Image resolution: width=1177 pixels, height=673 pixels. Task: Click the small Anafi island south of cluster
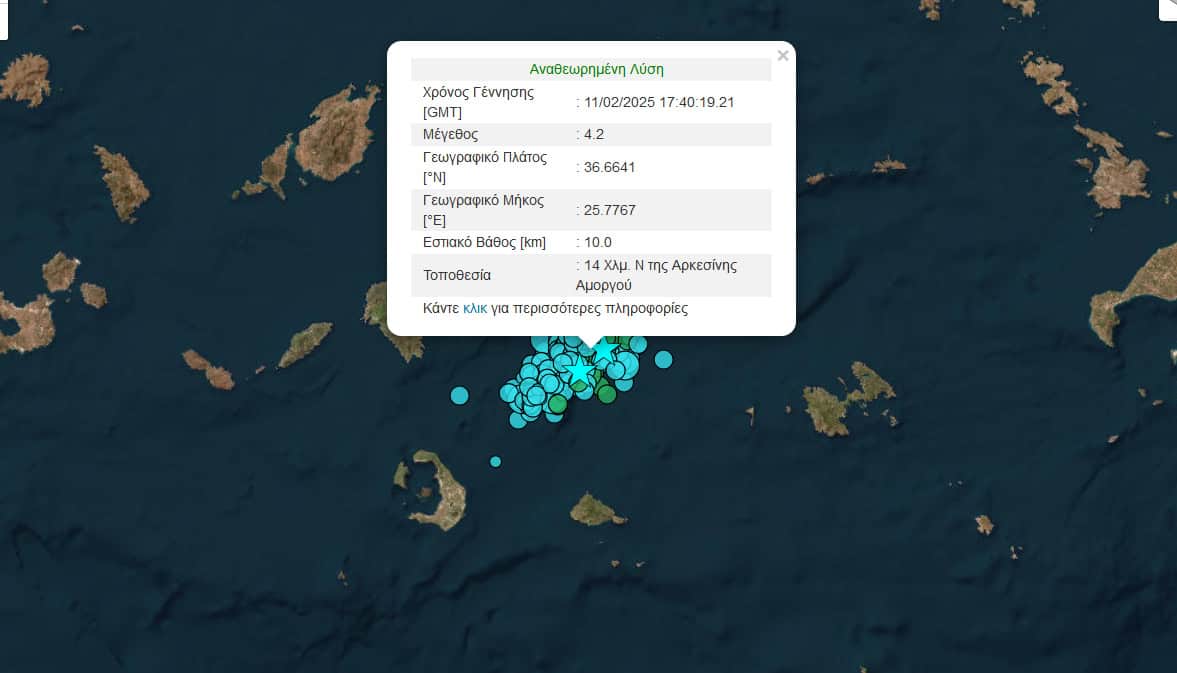tap(596, 511)
